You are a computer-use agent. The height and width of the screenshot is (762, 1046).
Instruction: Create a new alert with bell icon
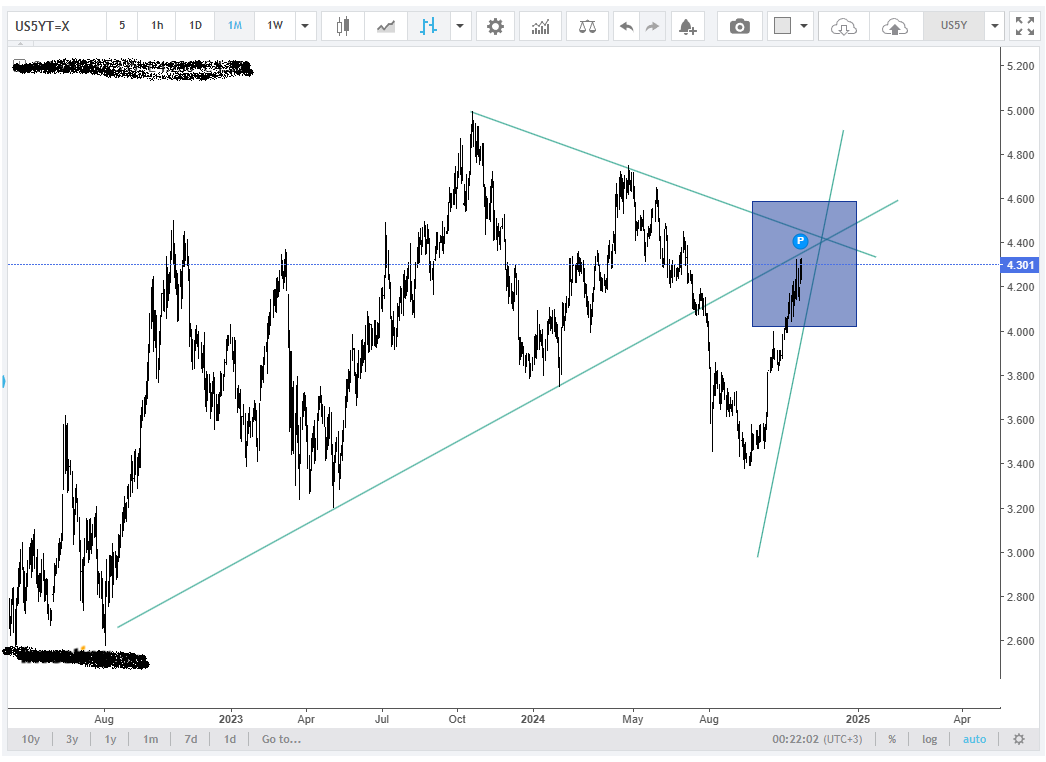(x=686, y=26)
